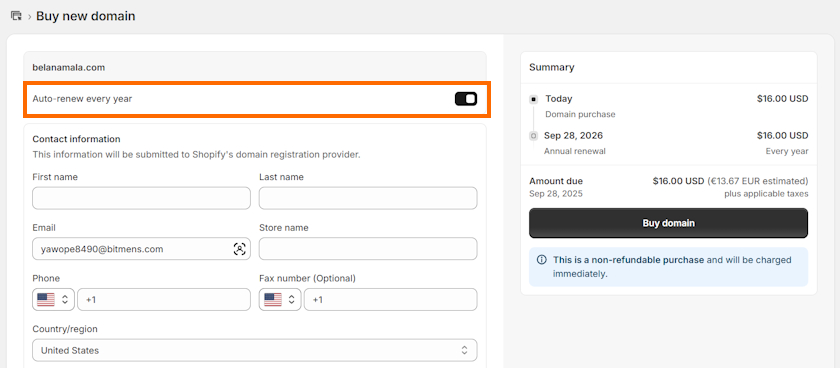Click the contact autofill icon in Email field
840x368 pixels.
239,249
